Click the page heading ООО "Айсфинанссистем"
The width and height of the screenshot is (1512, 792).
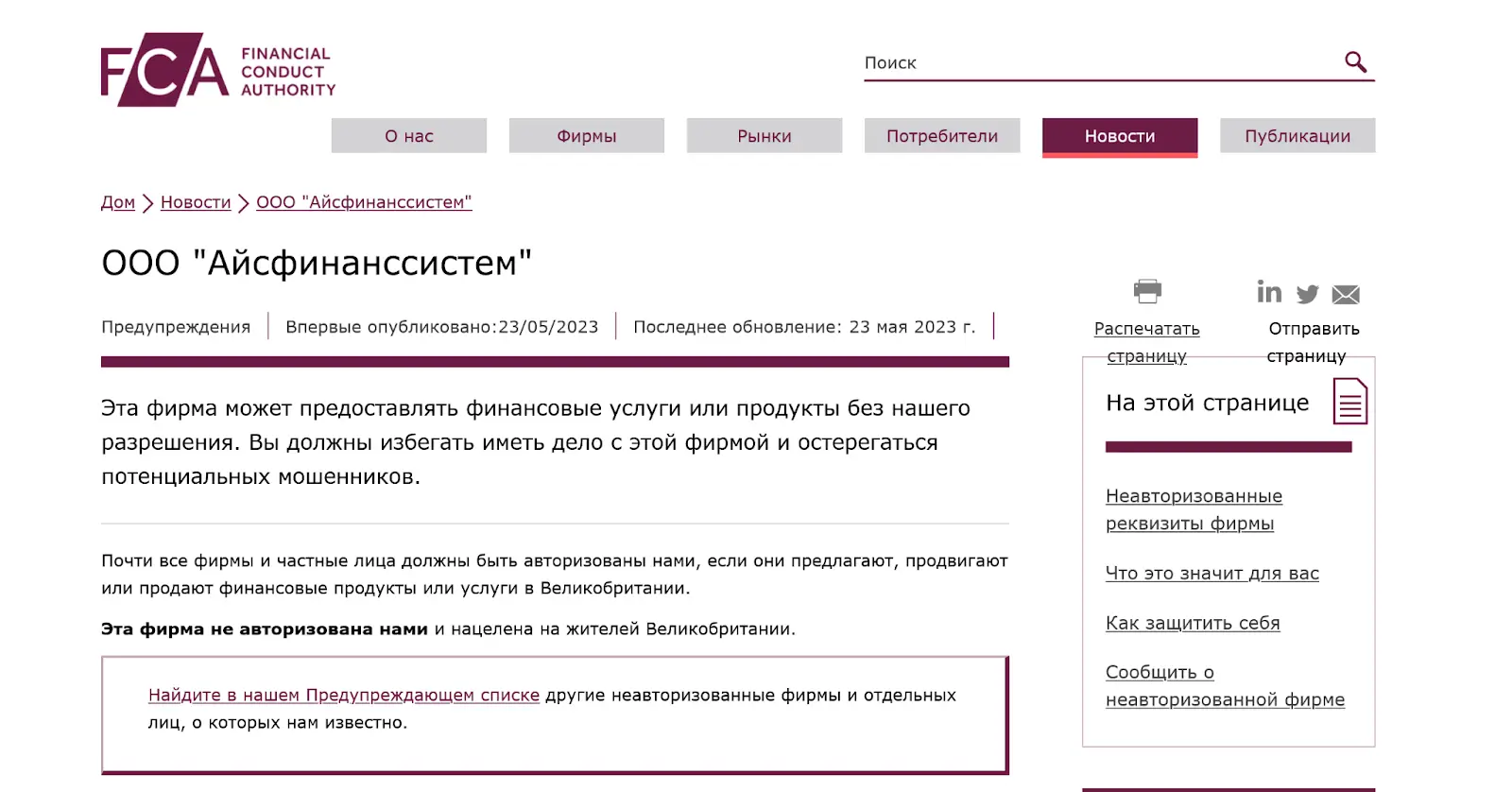point(317,263)
